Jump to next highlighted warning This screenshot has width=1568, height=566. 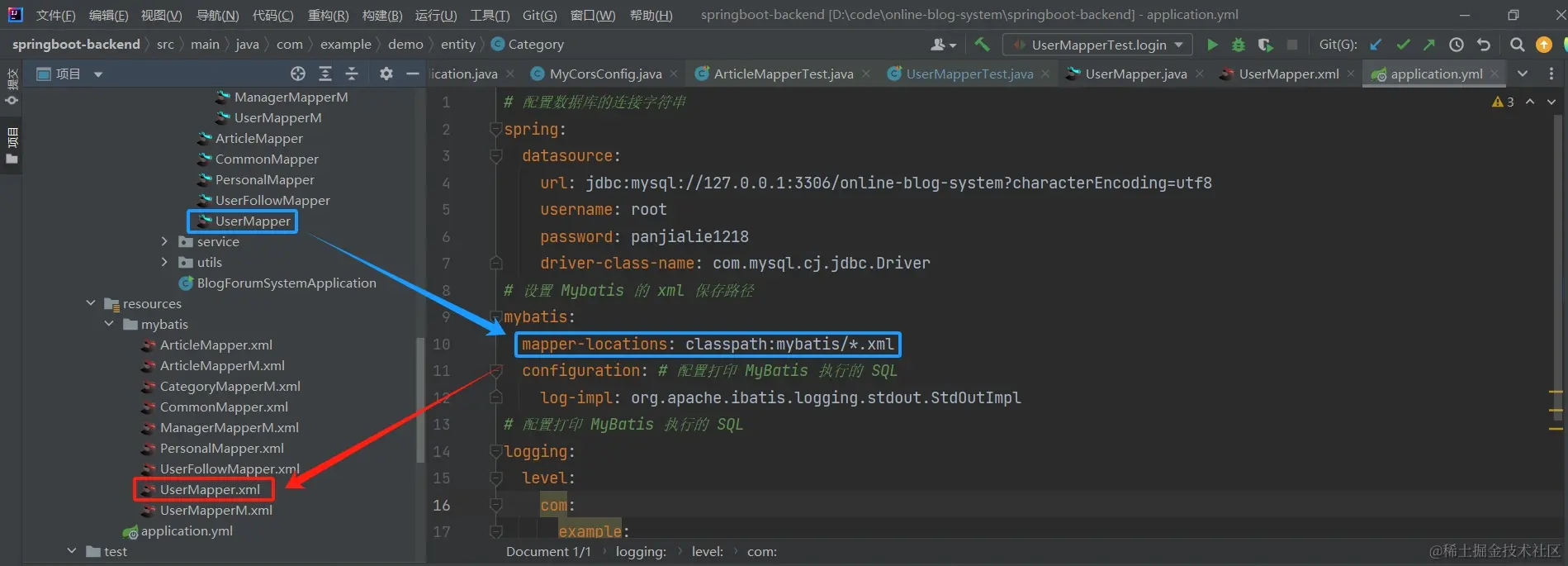tap(1551, 102)
